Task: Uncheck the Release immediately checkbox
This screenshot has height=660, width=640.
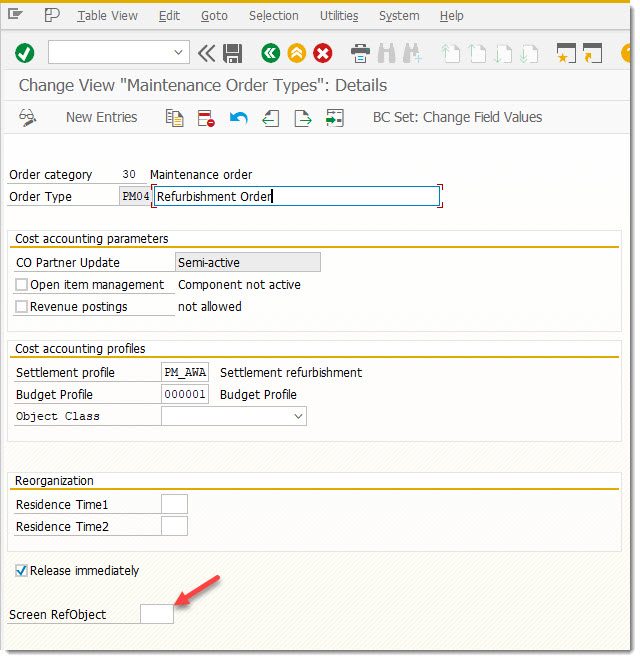Action: (x=22, y=571)
